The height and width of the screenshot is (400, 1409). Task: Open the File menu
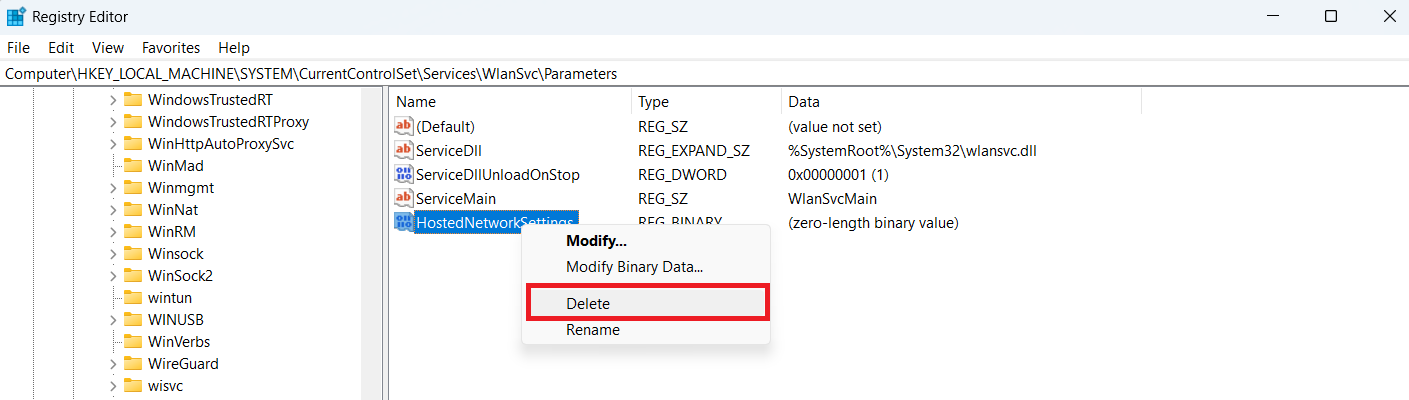coord(18,47)
